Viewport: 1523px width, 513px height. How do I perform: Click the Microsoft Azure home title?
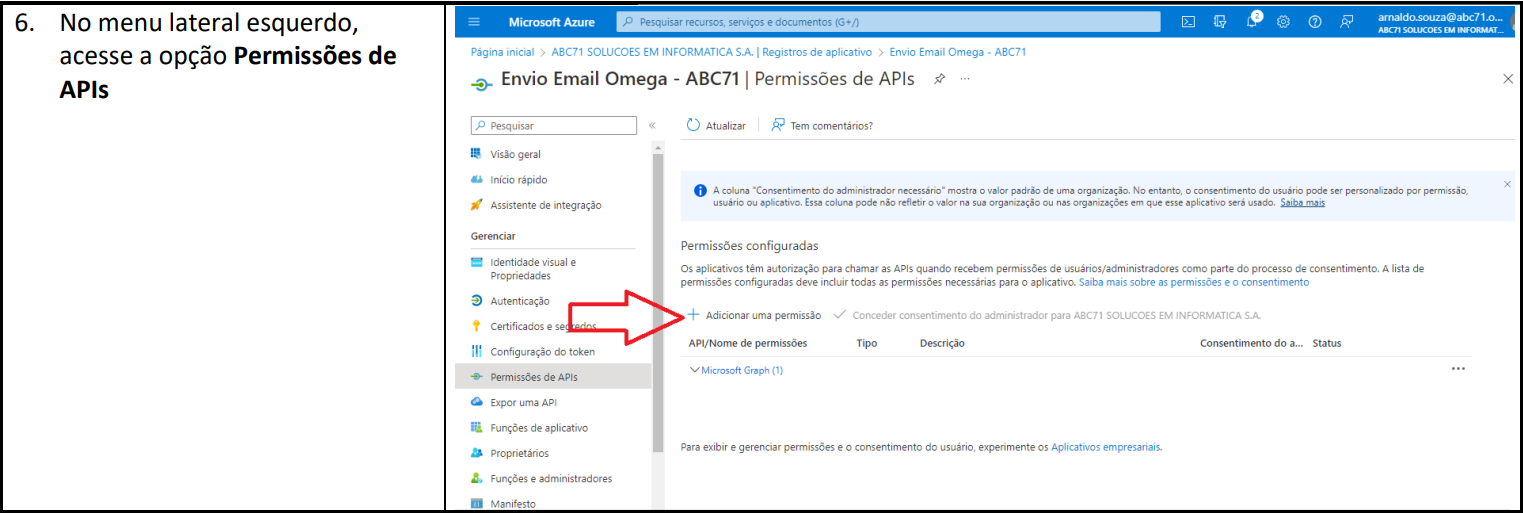552,22
